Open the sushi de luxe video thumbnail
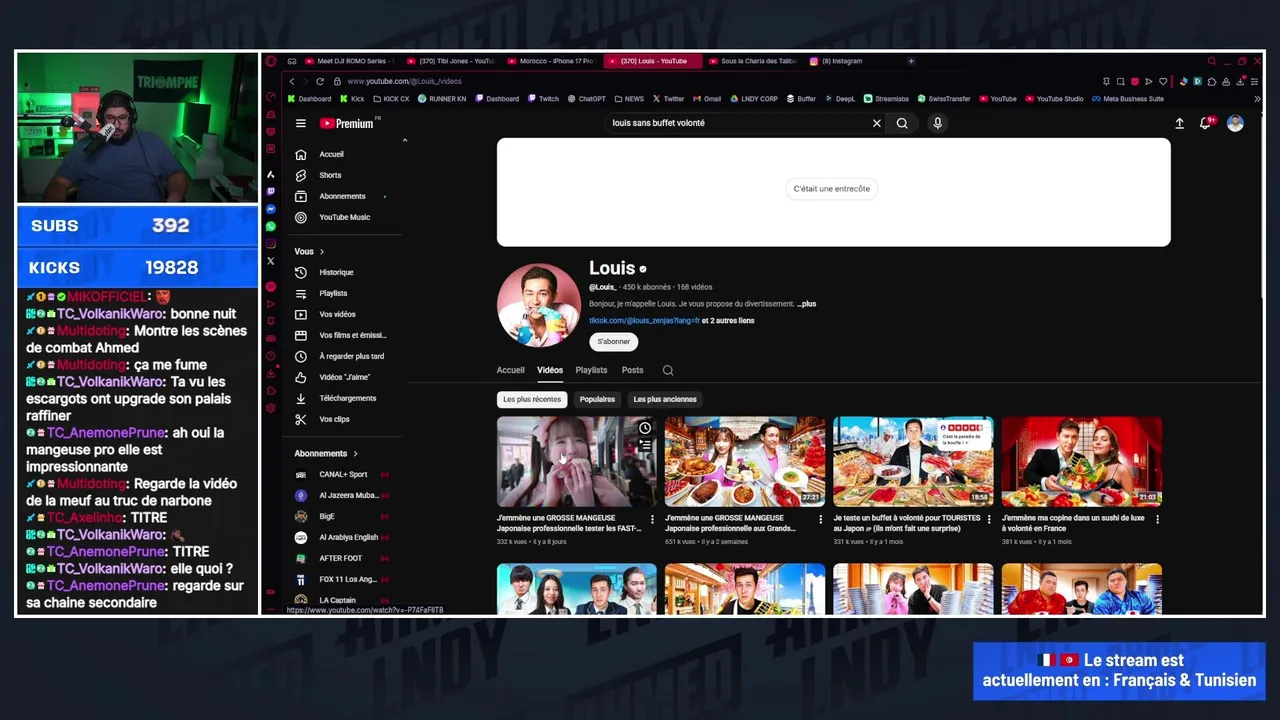 (1082, 462)
